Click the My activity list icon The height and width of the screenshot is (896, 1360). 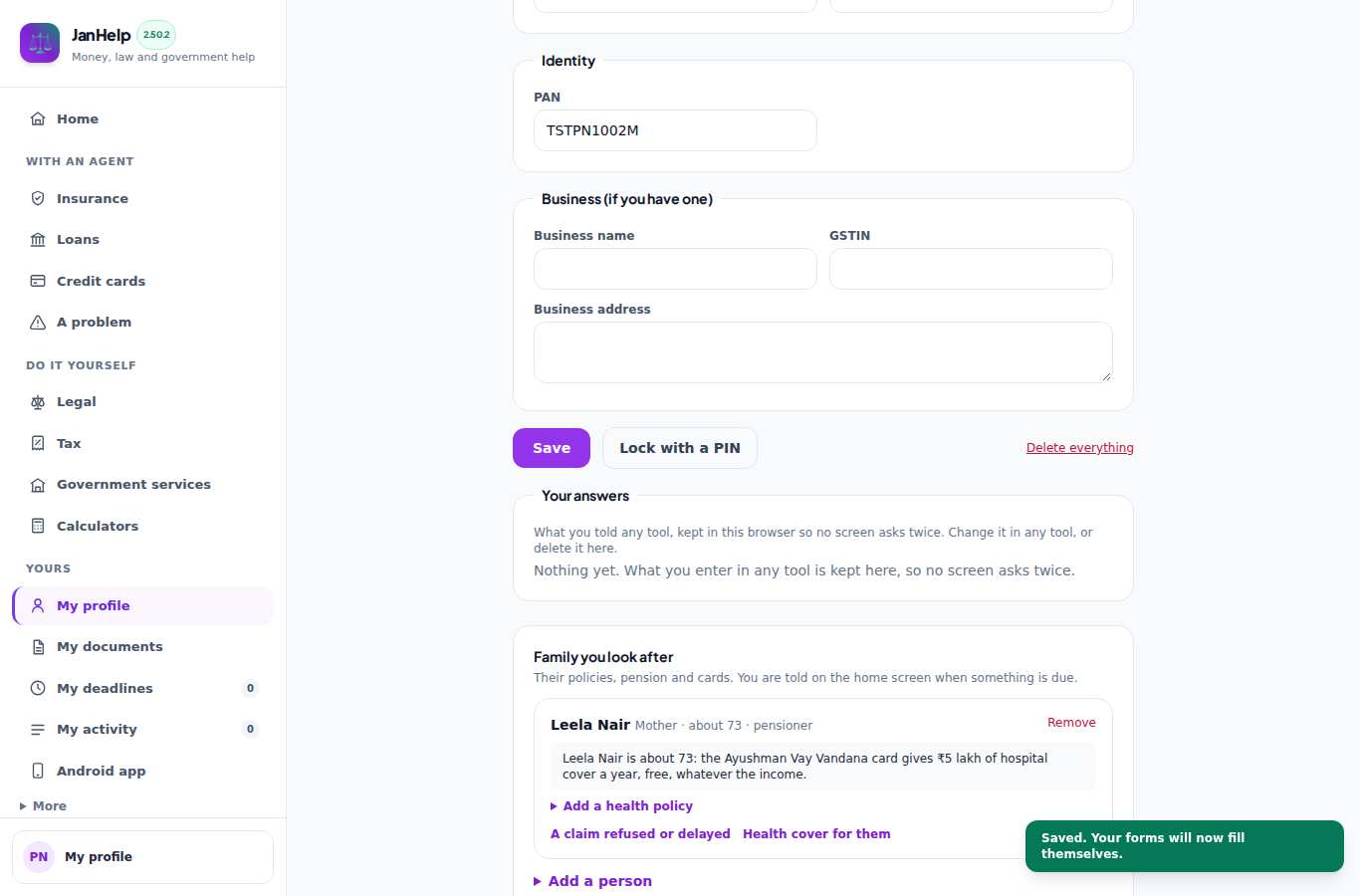tap(38, 729)
